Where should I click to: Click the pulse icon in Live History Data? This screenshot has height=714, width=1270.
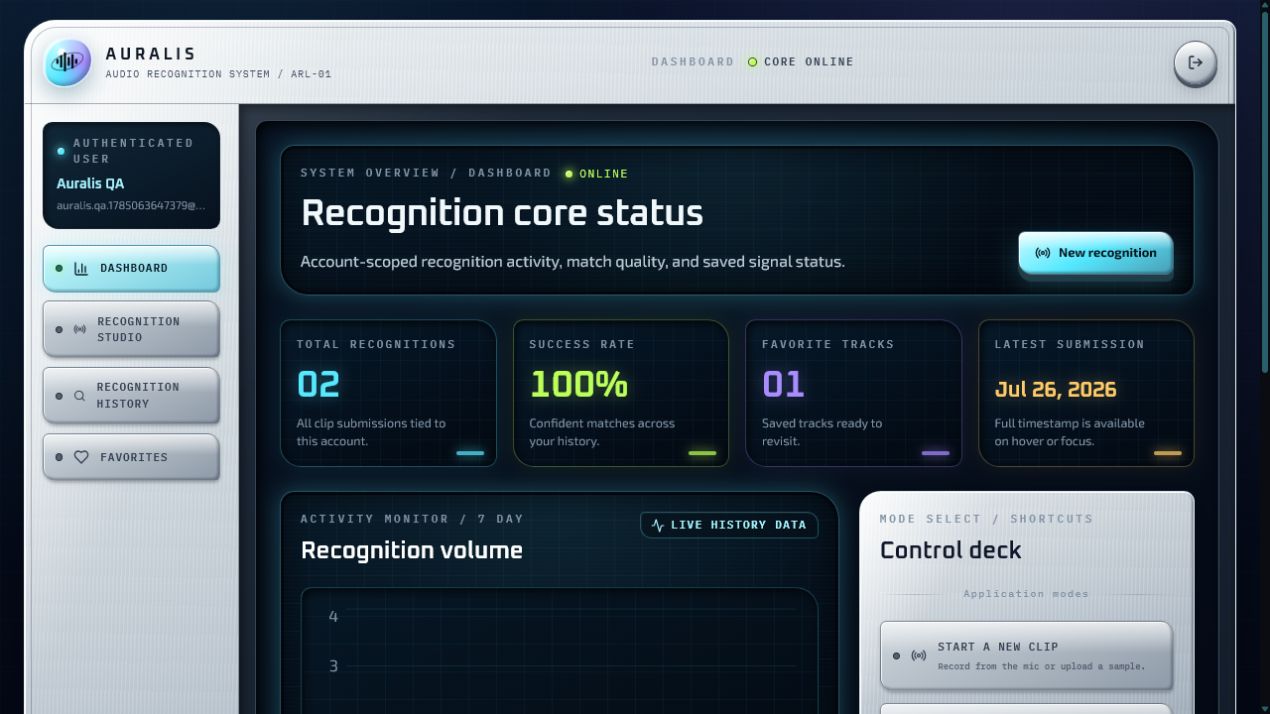coord(658,525)
